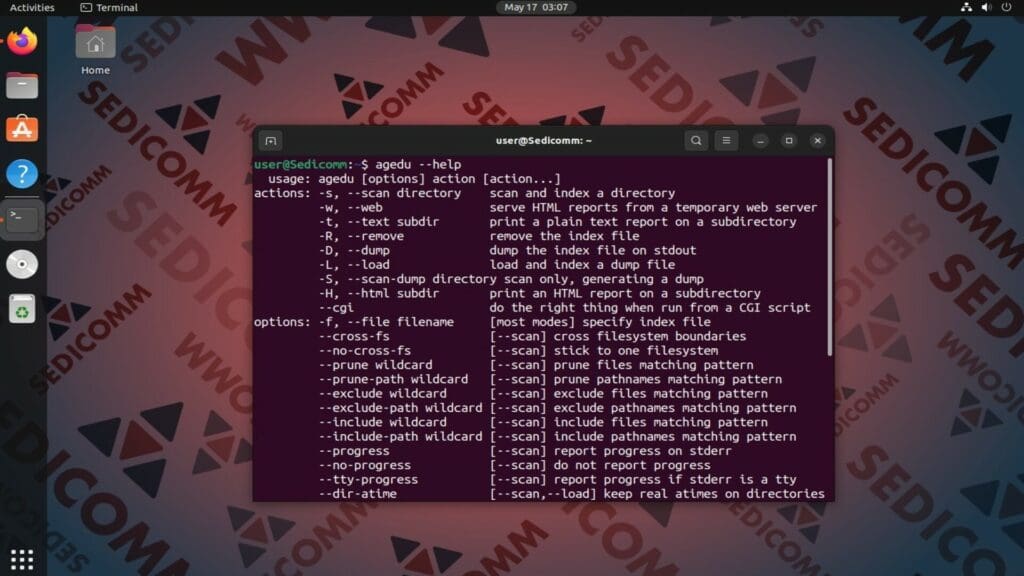Click the '--exclude wildcard' option text
Image resolution: width=1024 pixels, height=576 pixels.
tap(383, 394)
